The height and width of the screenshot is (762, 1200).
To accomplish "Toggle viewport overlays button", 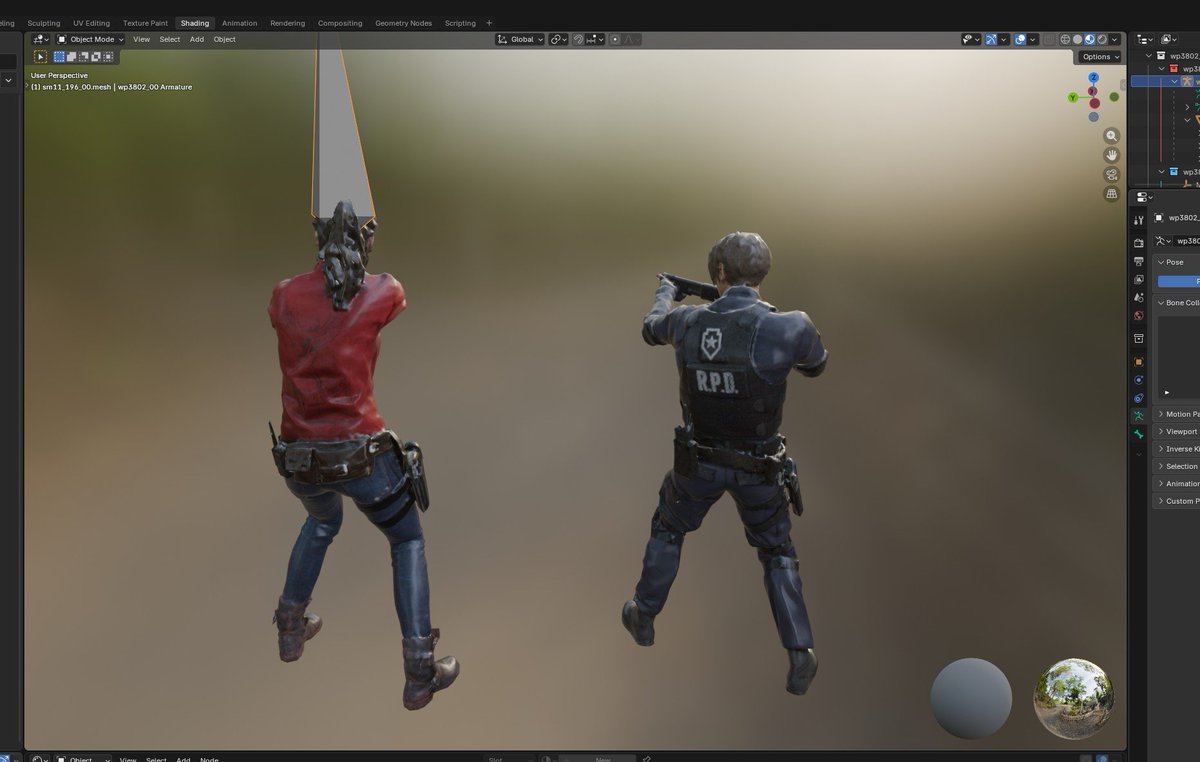I will 1020,39.
